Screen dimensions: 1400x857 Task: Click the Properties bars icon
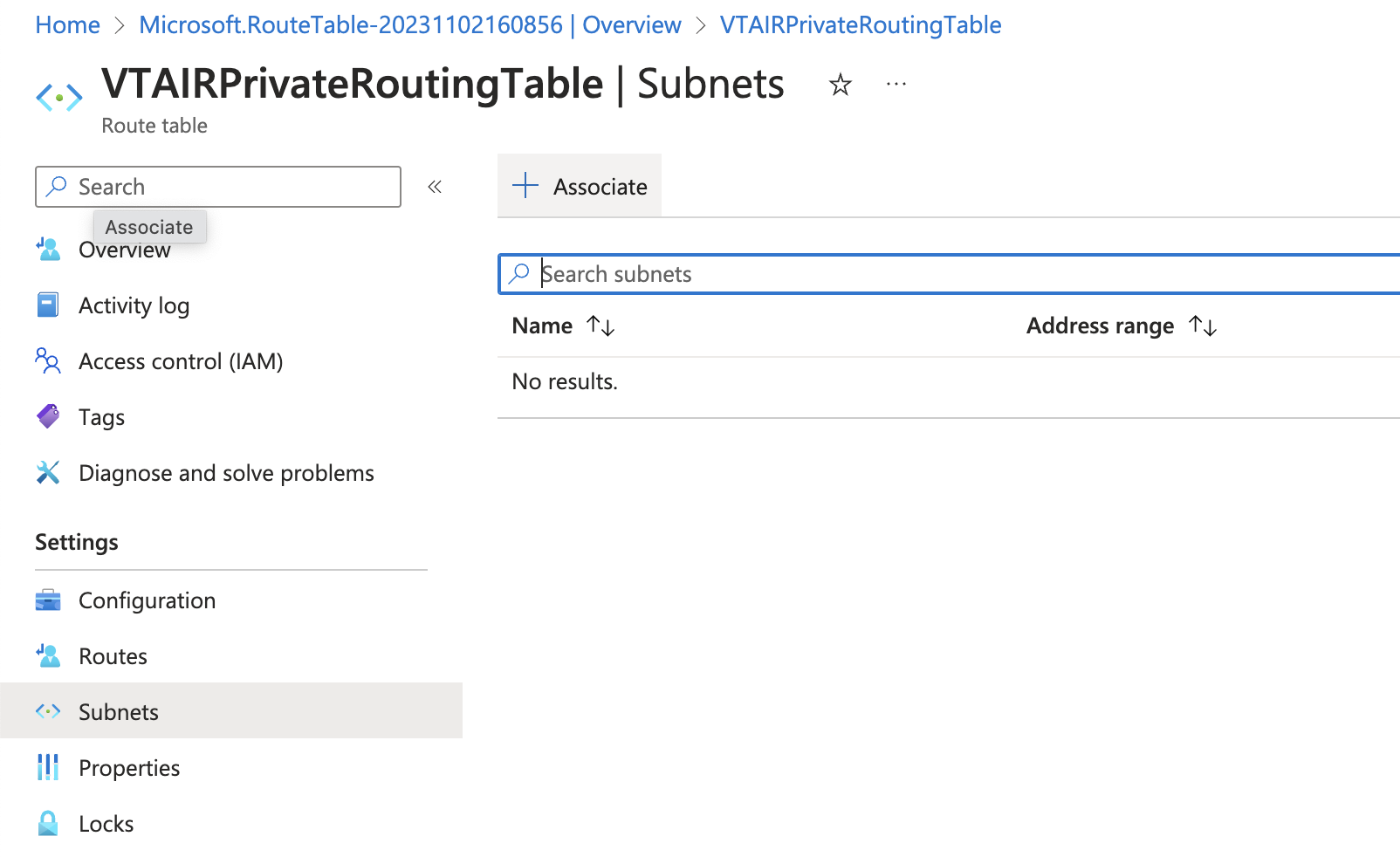pyautogui.click(x=48, y=768)
